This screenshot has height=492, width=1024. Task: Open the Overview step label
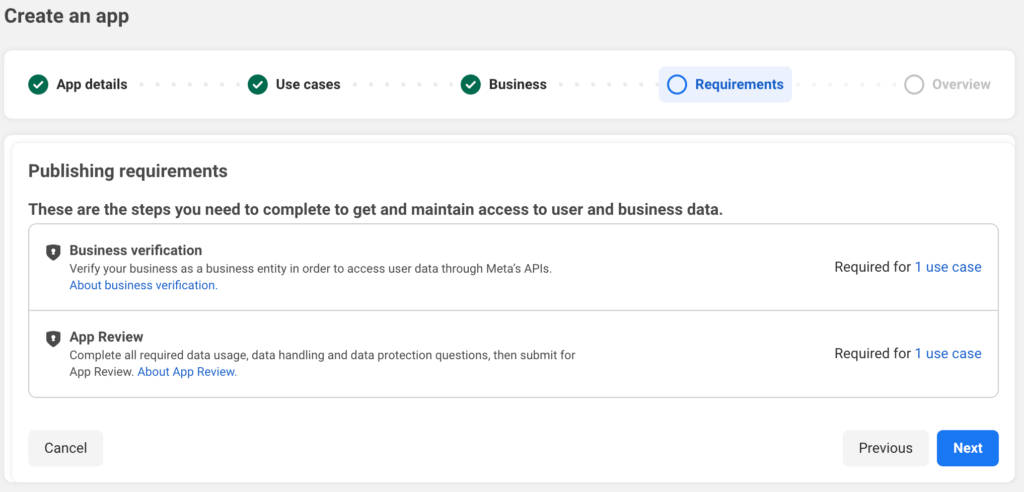(x=961, y=85)
